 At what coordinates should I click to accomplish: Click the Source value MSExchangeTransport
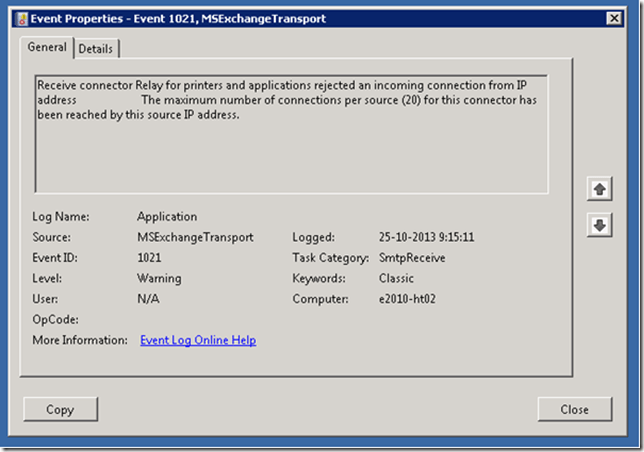click(x=195, y=237)
